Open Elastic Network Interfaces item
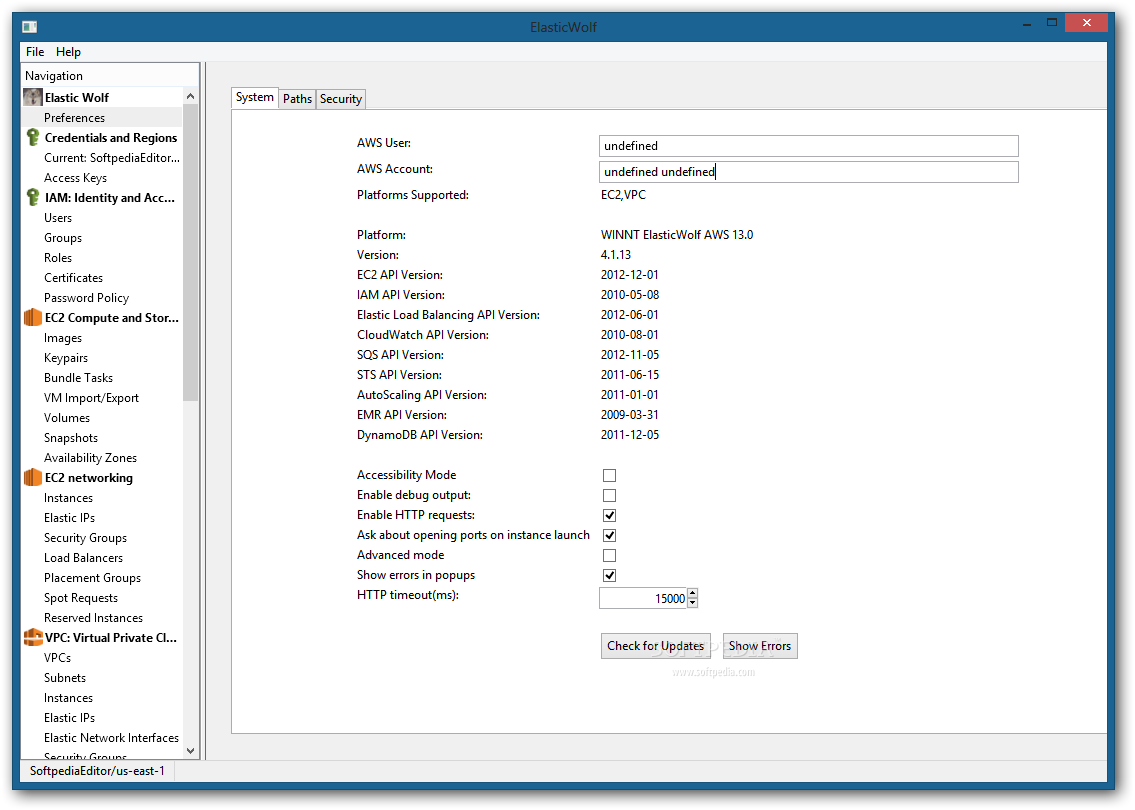The height and width of the screenshot is (810, 1135). [111, 738]
